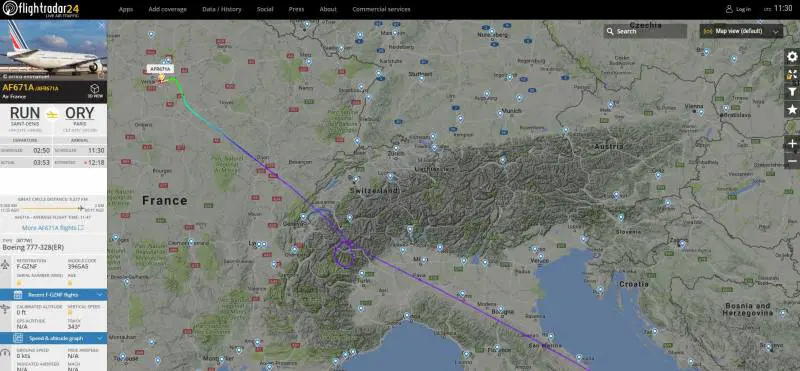Expand Recent F-GZNF flights section

[54, 295]
